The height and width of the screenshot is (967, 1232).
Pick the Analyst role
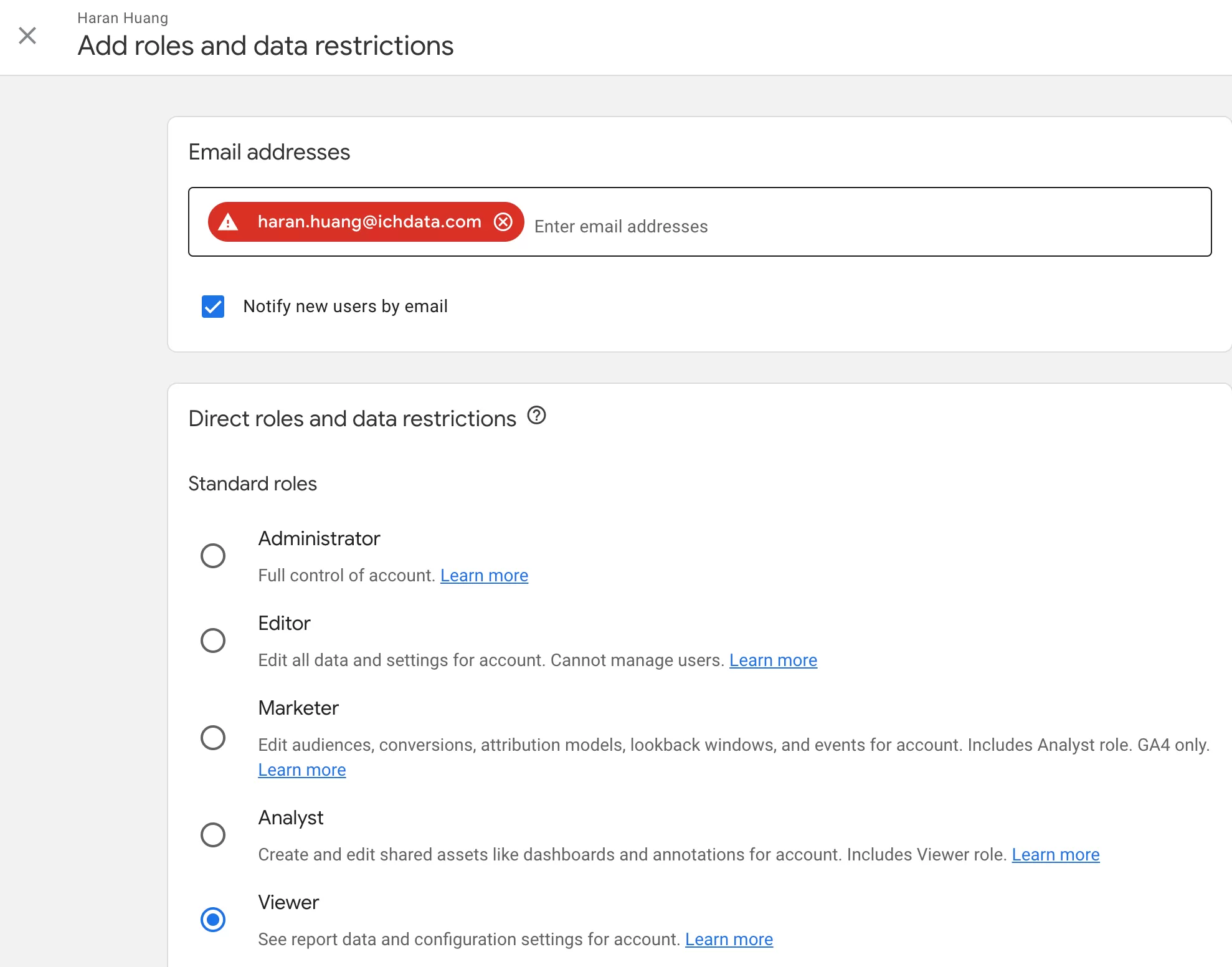213,835
